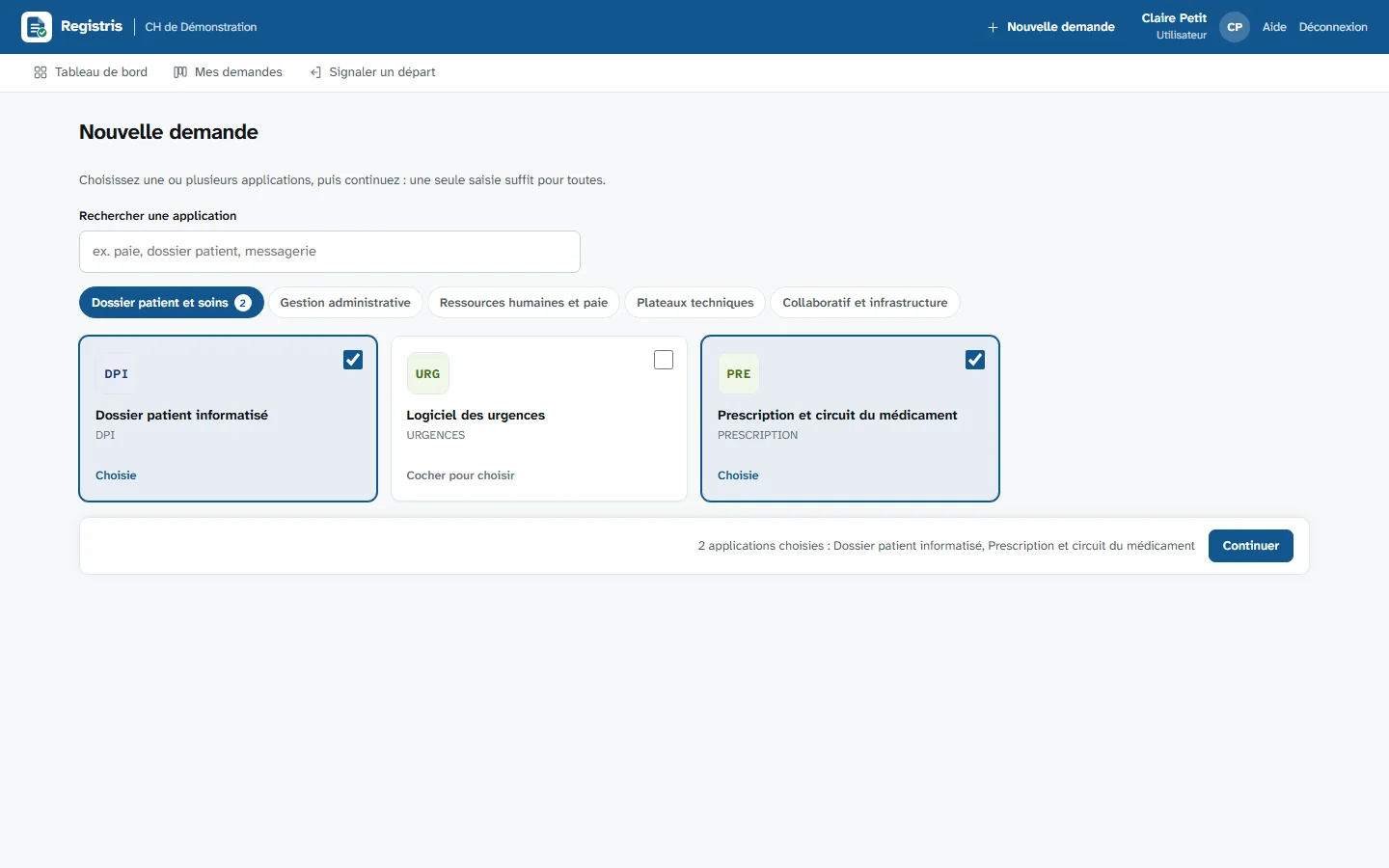This screenshot has width=1389, height=868.
Task: Uncheck Prescription et circuit du médicament checkbox
Action: [x=975, y=360]
